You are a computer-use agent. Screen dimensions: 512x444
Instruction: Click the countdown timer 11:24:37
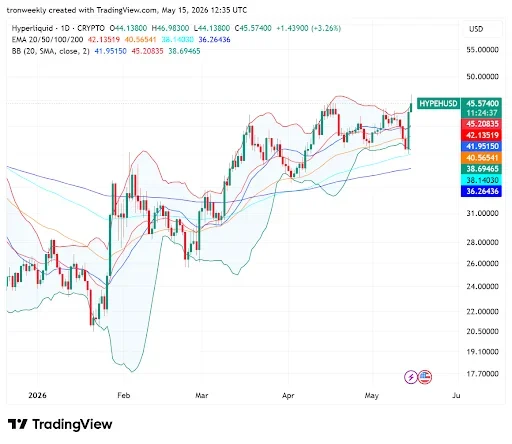pos(482,113)
